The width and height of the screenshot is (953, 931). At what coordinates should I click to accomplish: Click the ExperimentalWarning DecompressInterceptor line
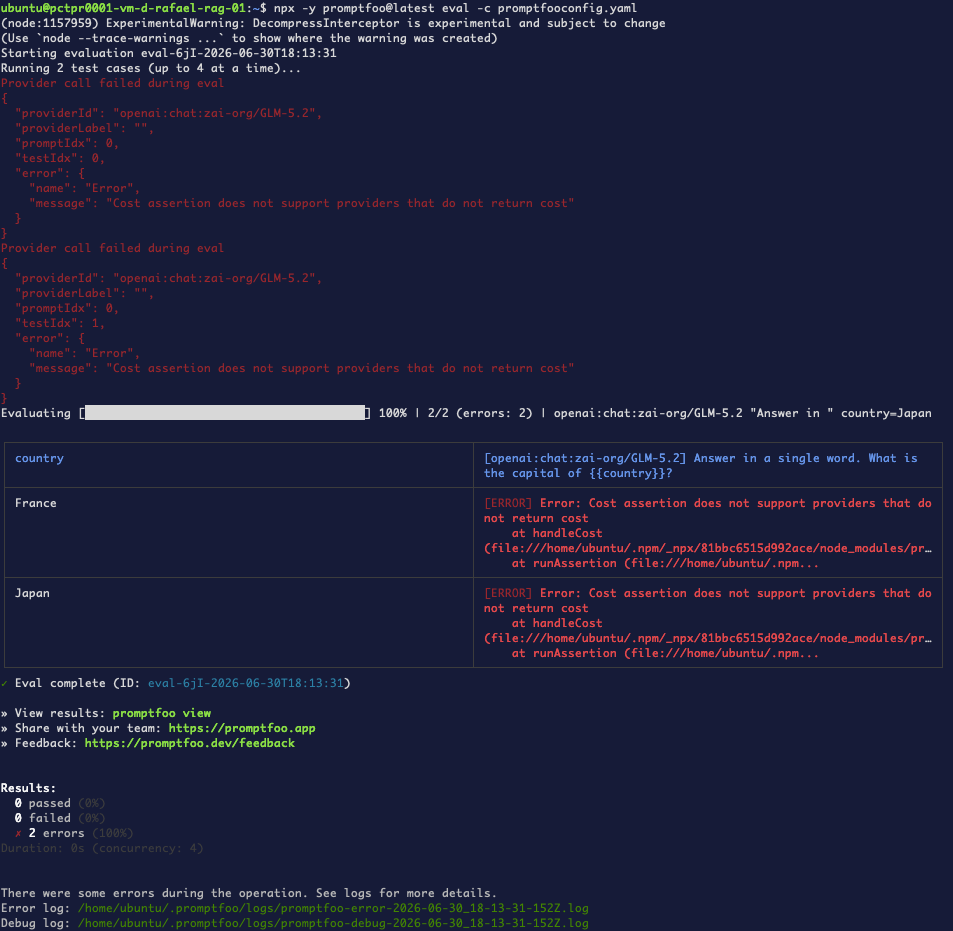point(333,23)
